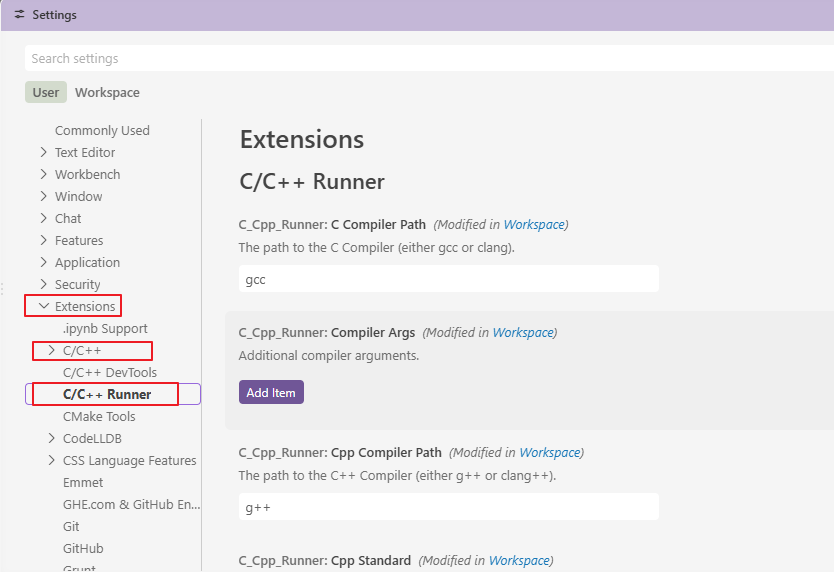
Task: Select Chat in settings tree
Action: (68, 219)
